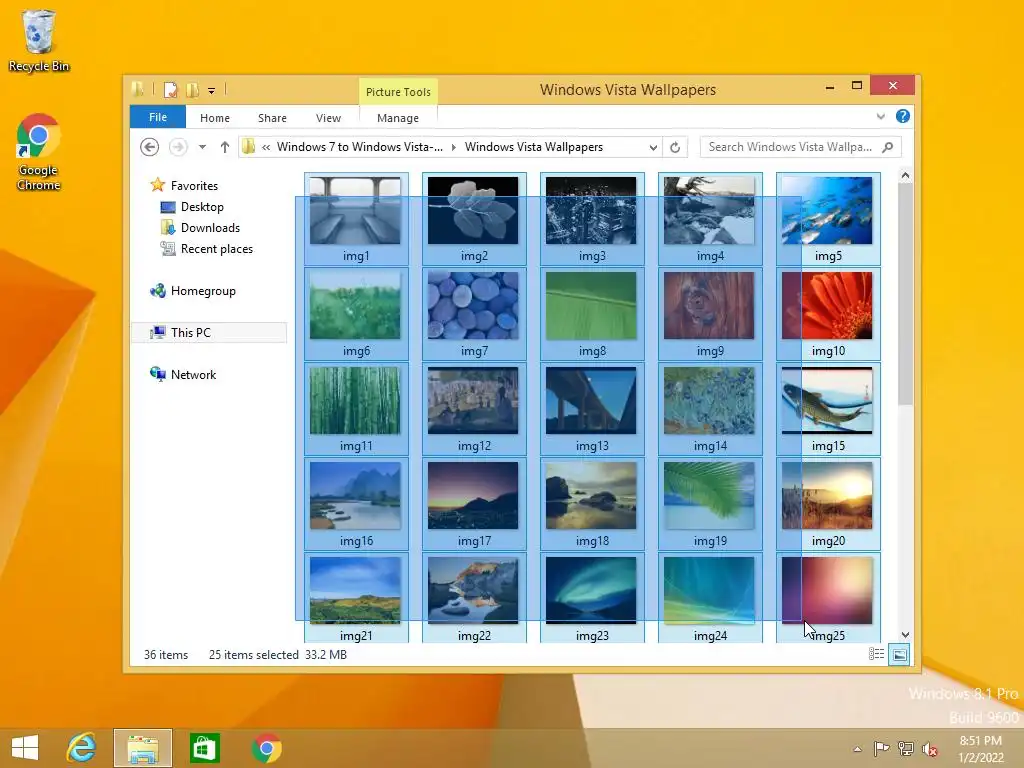1024x768 pixels.
Task: Click File Explorer on the taskbar
Action: pyautogui.click(x=143, y=748)
